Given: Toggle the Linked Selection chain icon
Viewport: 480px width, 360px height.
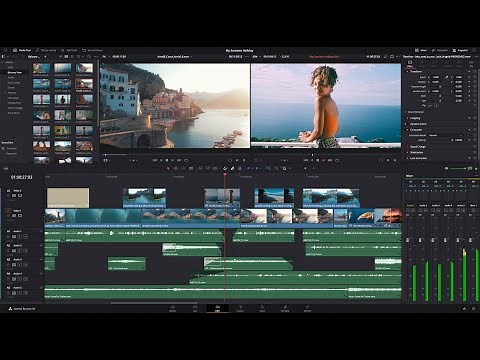Looking at the screenshot, I should coord(232,169).
